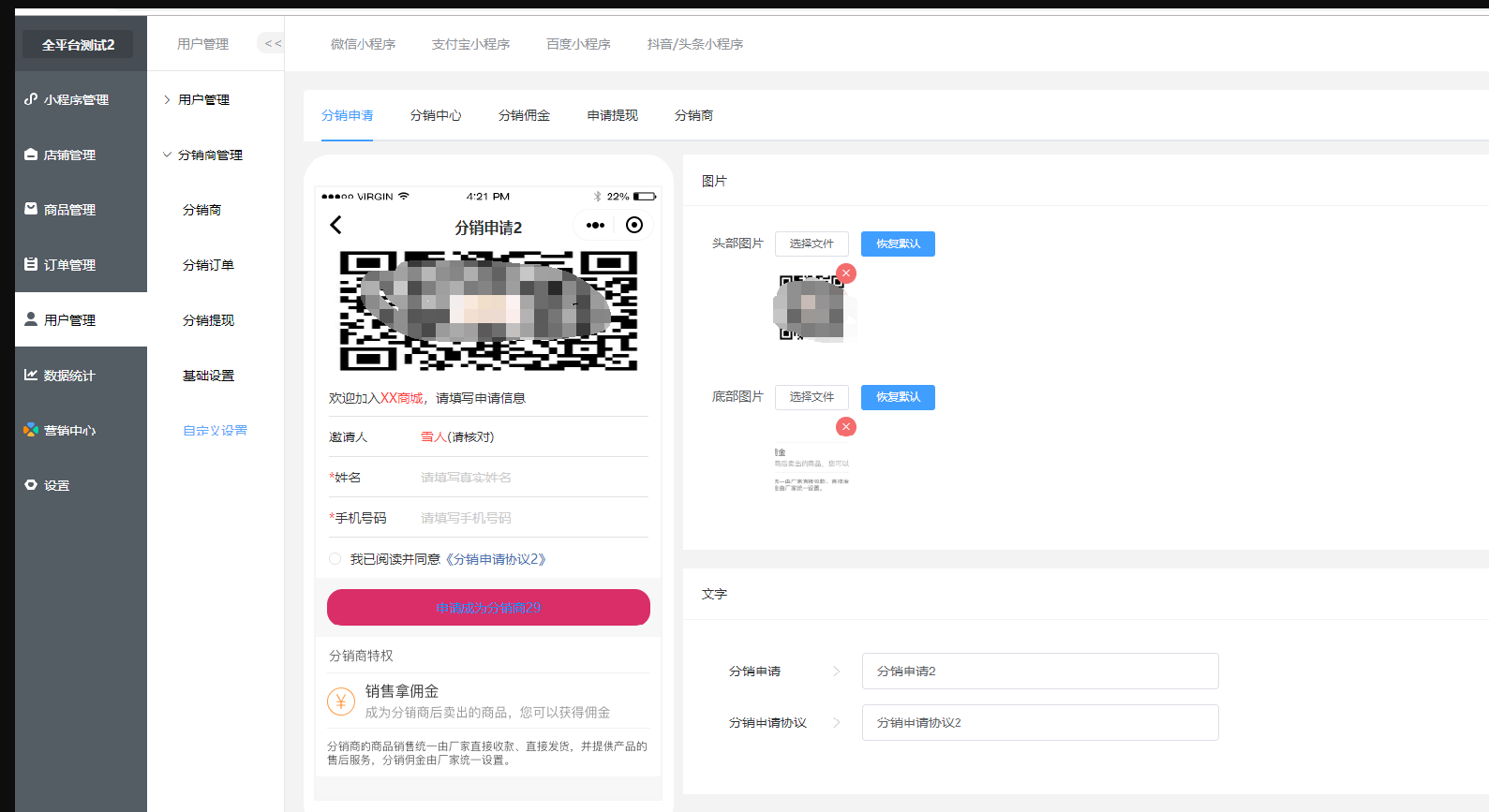
Task: Click the 用户管理 person icon
Action: tap(31, 319)
